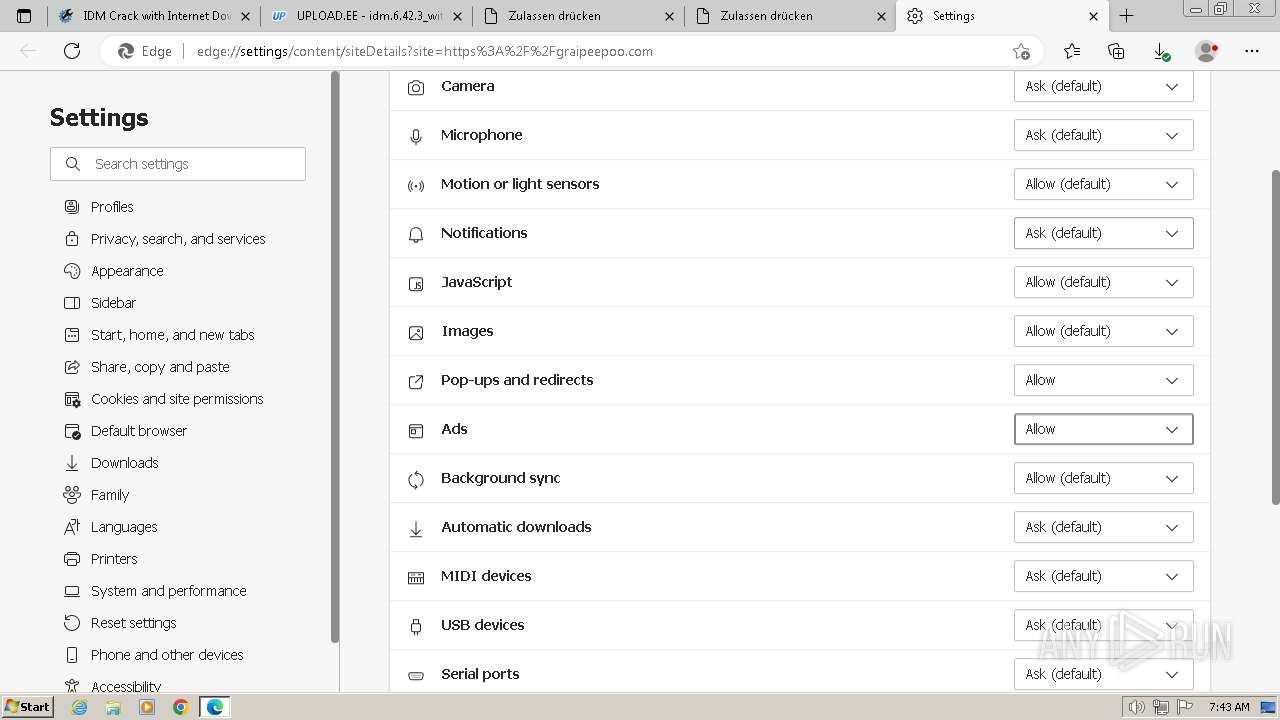The height and width of the screenshot is (720, 1280).
Task: Go to Phone and other devices settings
Action: (x=167, y=655)
